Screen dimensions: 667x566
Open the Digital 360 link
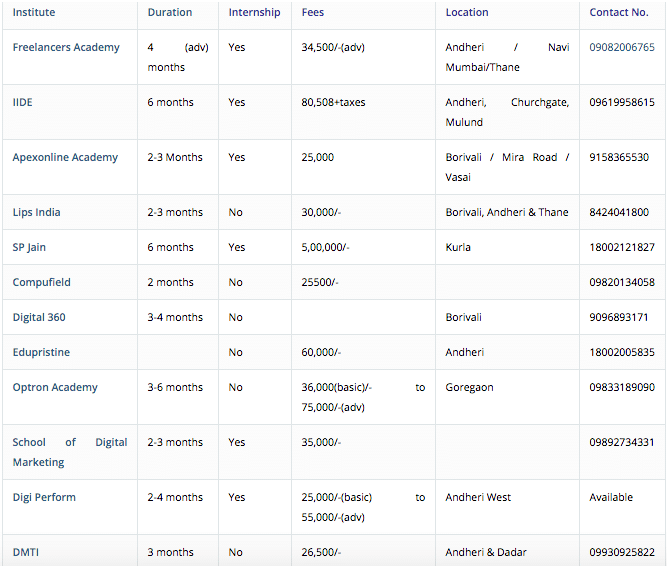[39, 317]
